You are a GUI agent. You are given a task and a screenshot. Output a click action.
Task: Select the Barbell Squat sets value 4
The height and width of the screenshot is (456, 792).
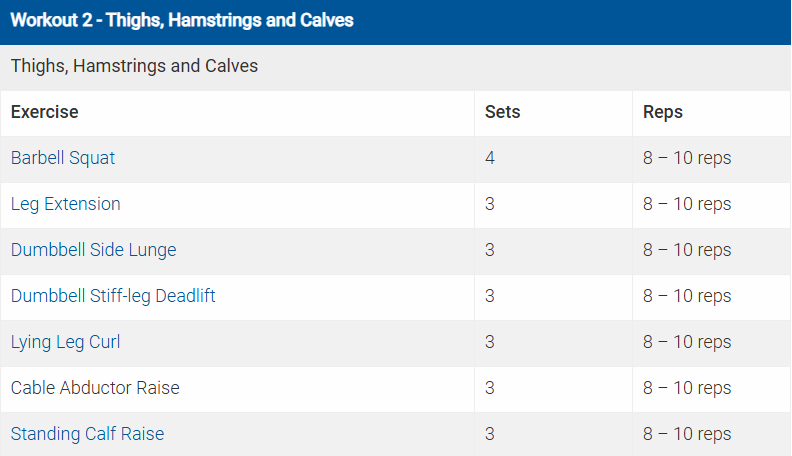coord(490,158)
